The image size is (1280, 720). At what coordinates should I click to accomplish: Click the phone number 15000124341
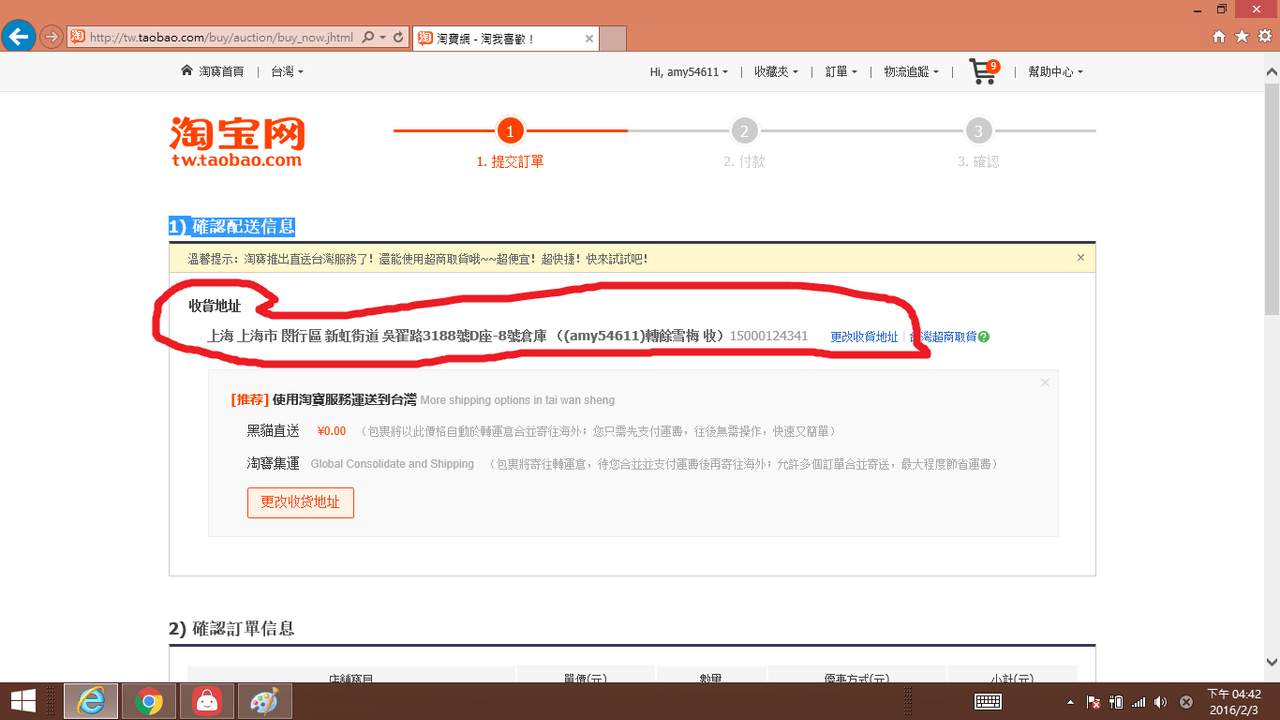point(769,336)
